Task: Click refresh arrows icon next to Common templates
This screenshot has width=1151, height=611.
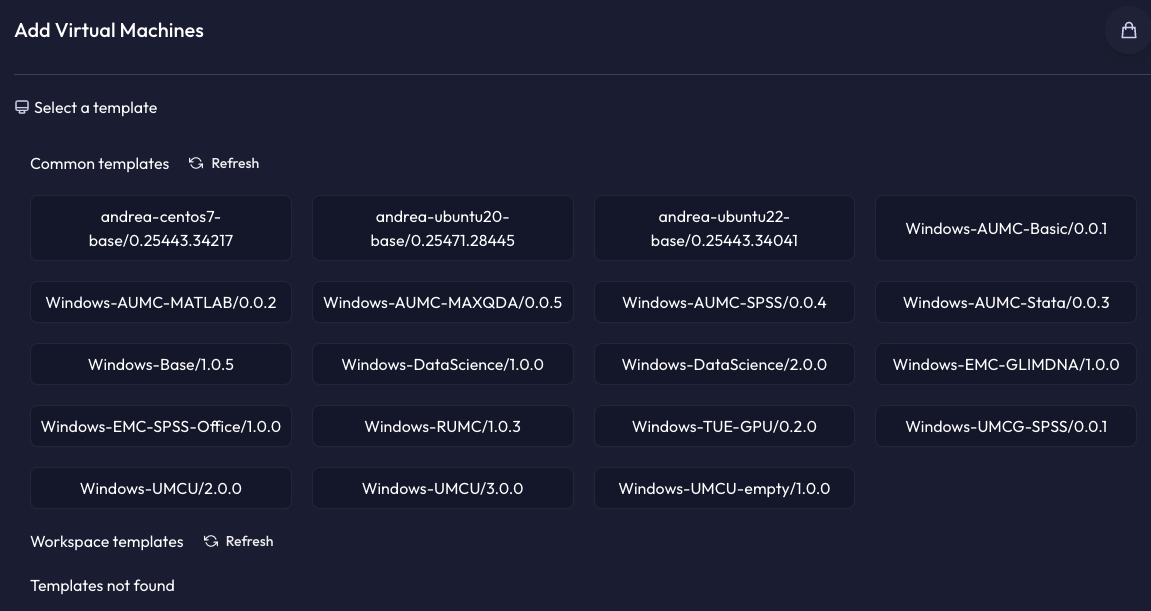Action: point(196,163)
